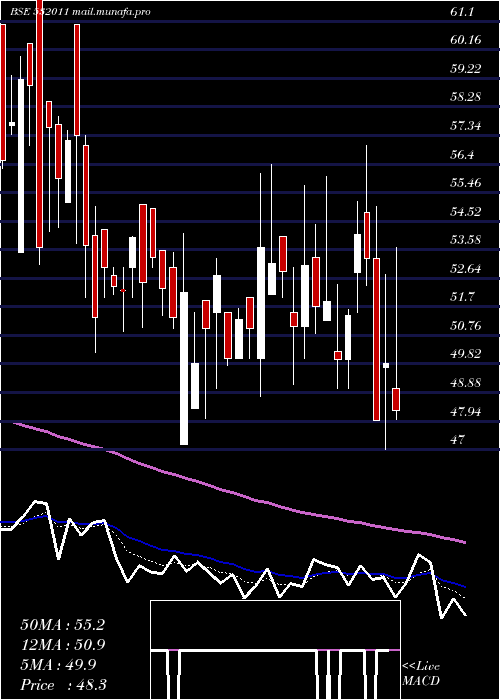
Task: Click the 56.4 price axis label
Action: coord(462,154)
